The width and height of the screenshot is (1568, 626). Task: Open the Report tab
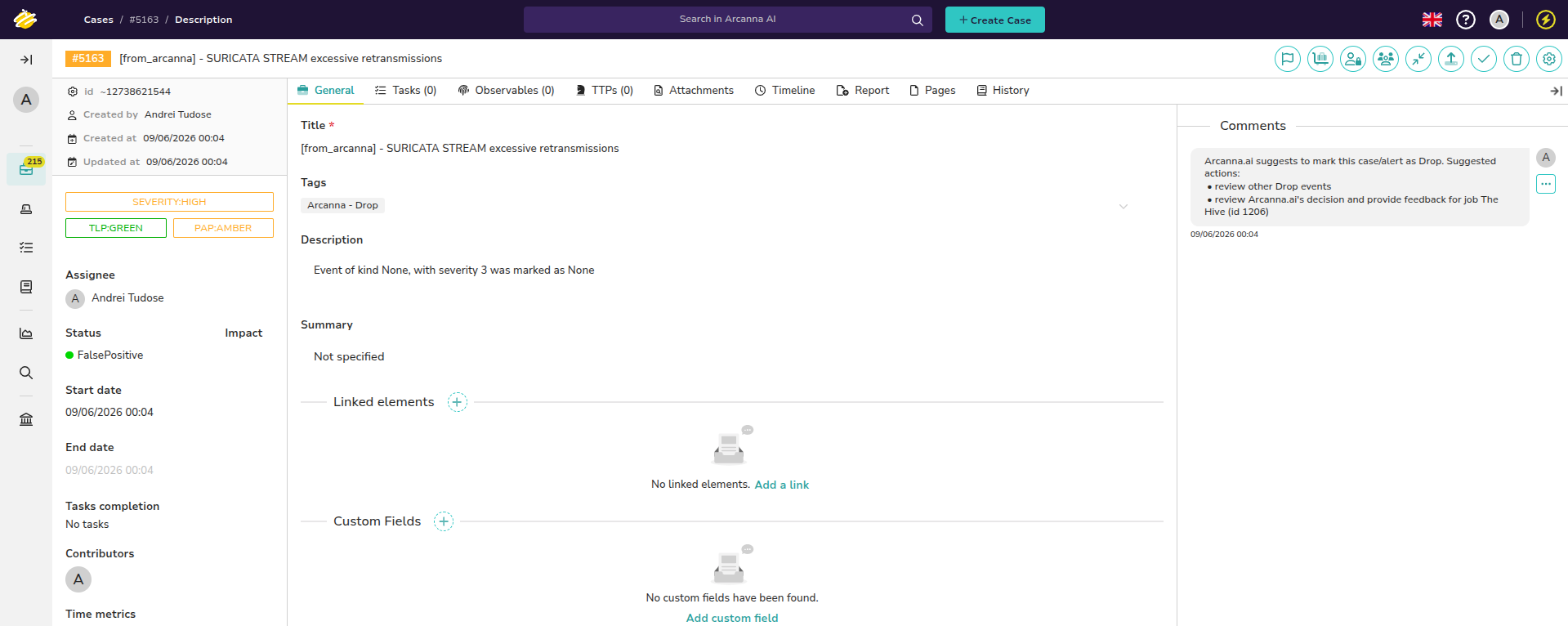tap(862, 91)
